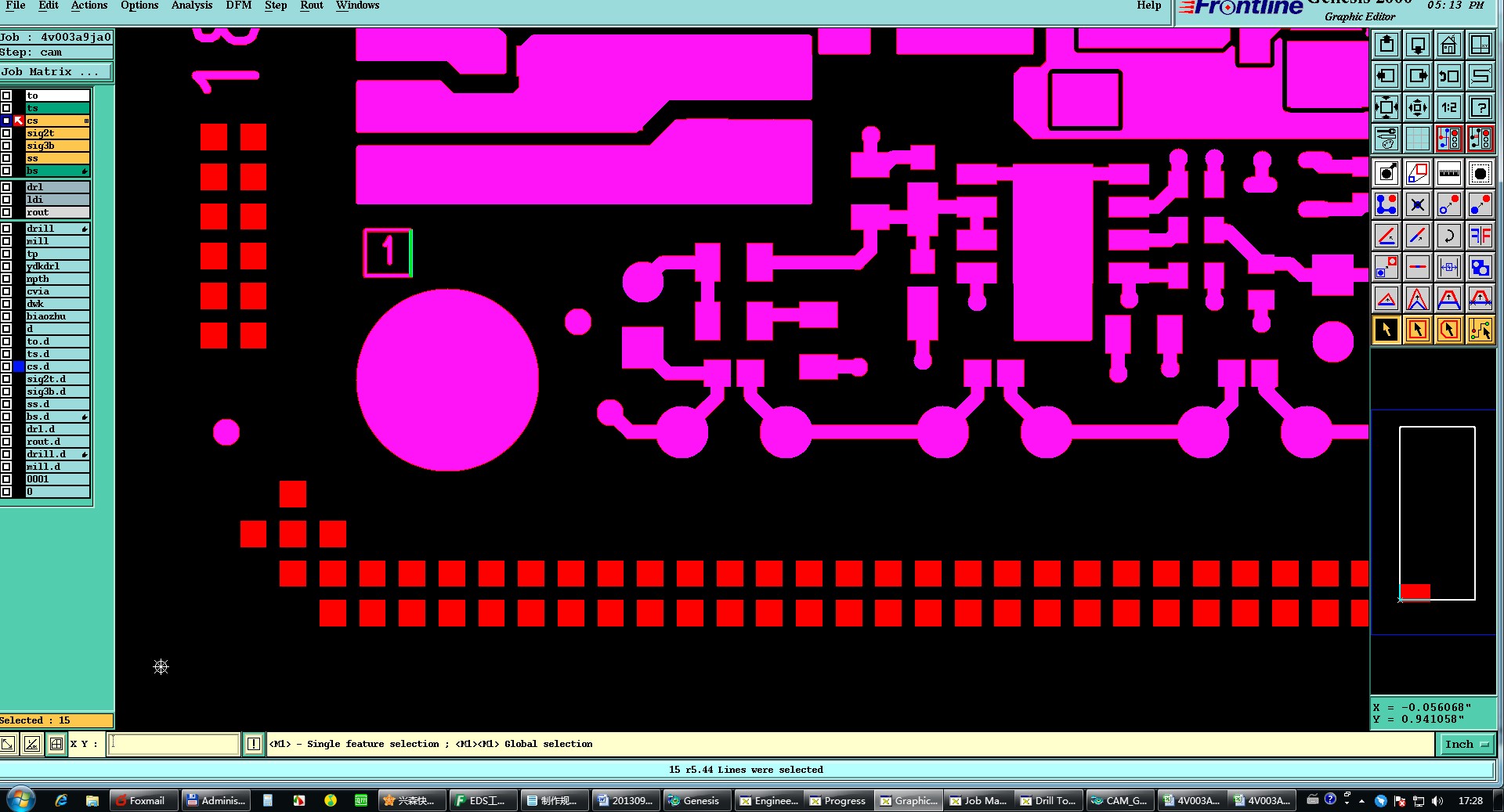Select the black arrow pointer tool
This screenshot has height=812, width=1504.
click(x=1386, y=330)
